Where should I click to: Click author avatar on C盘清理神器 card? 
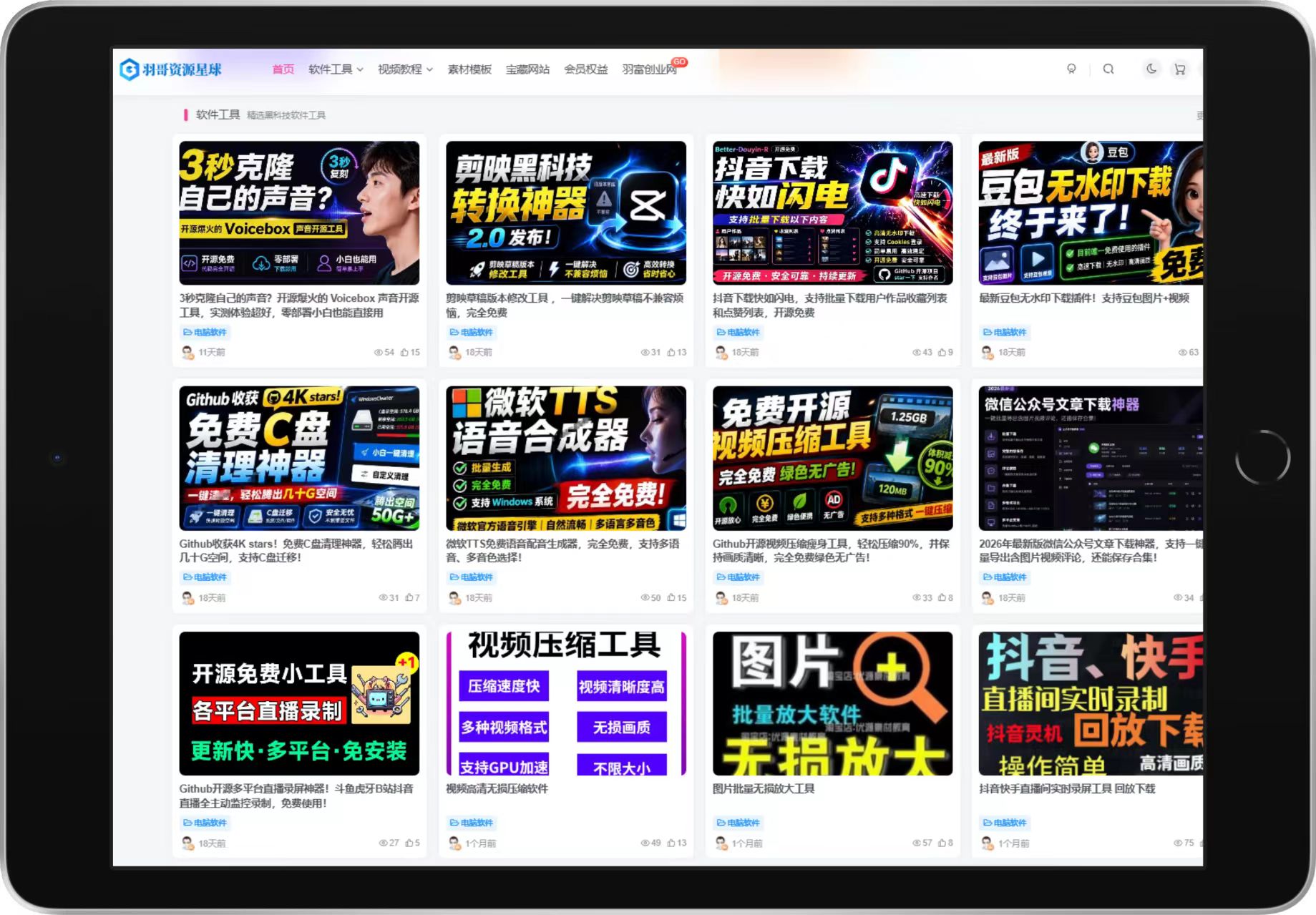187,597
